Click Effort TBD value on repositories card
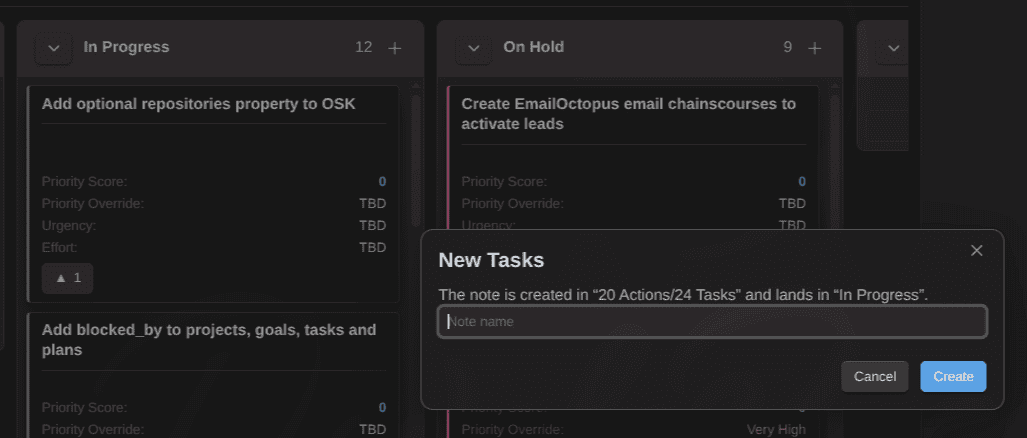 tap(373, 247)
